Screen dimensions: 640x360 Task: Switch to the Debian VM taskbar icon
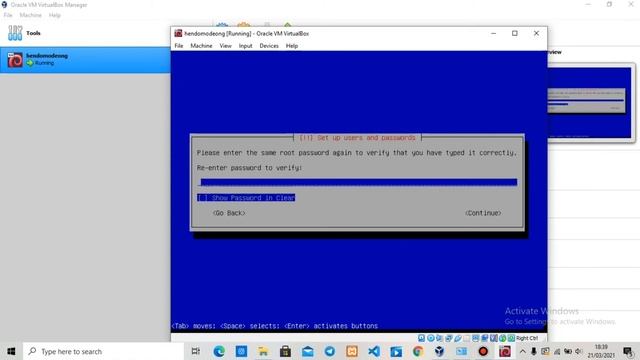[x=505, y=351]
